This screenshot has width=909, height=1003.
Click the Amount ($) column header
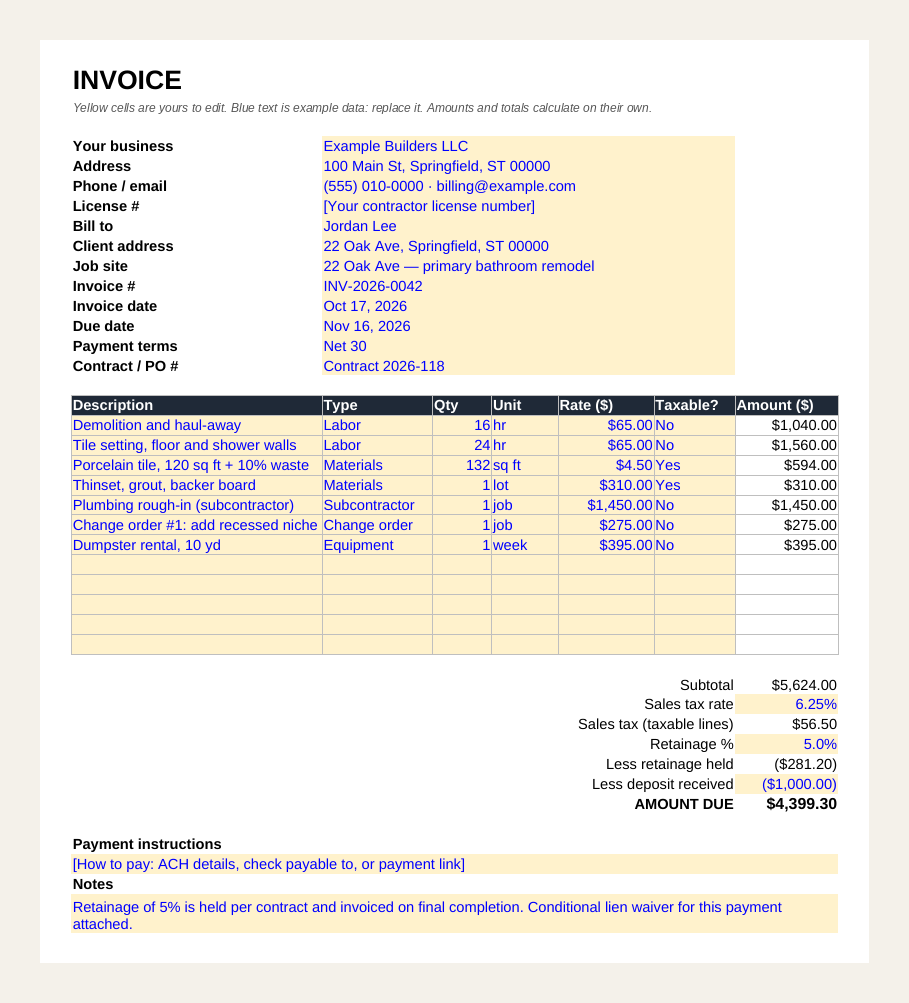787,406
